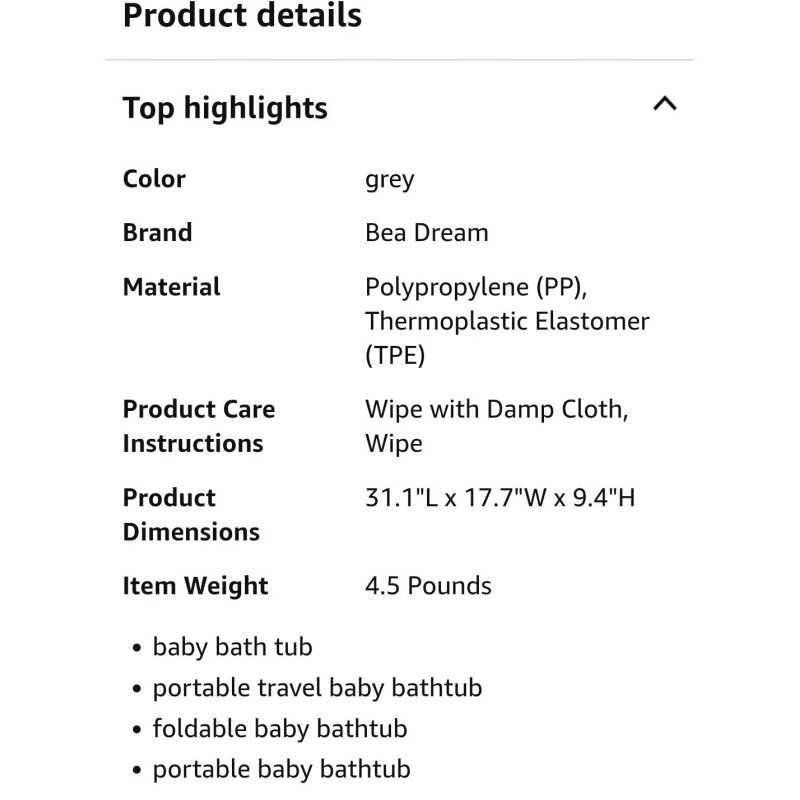Select the portable baby bathtub bullet
This screenshot has height=800, width=800.
(280, 769)
